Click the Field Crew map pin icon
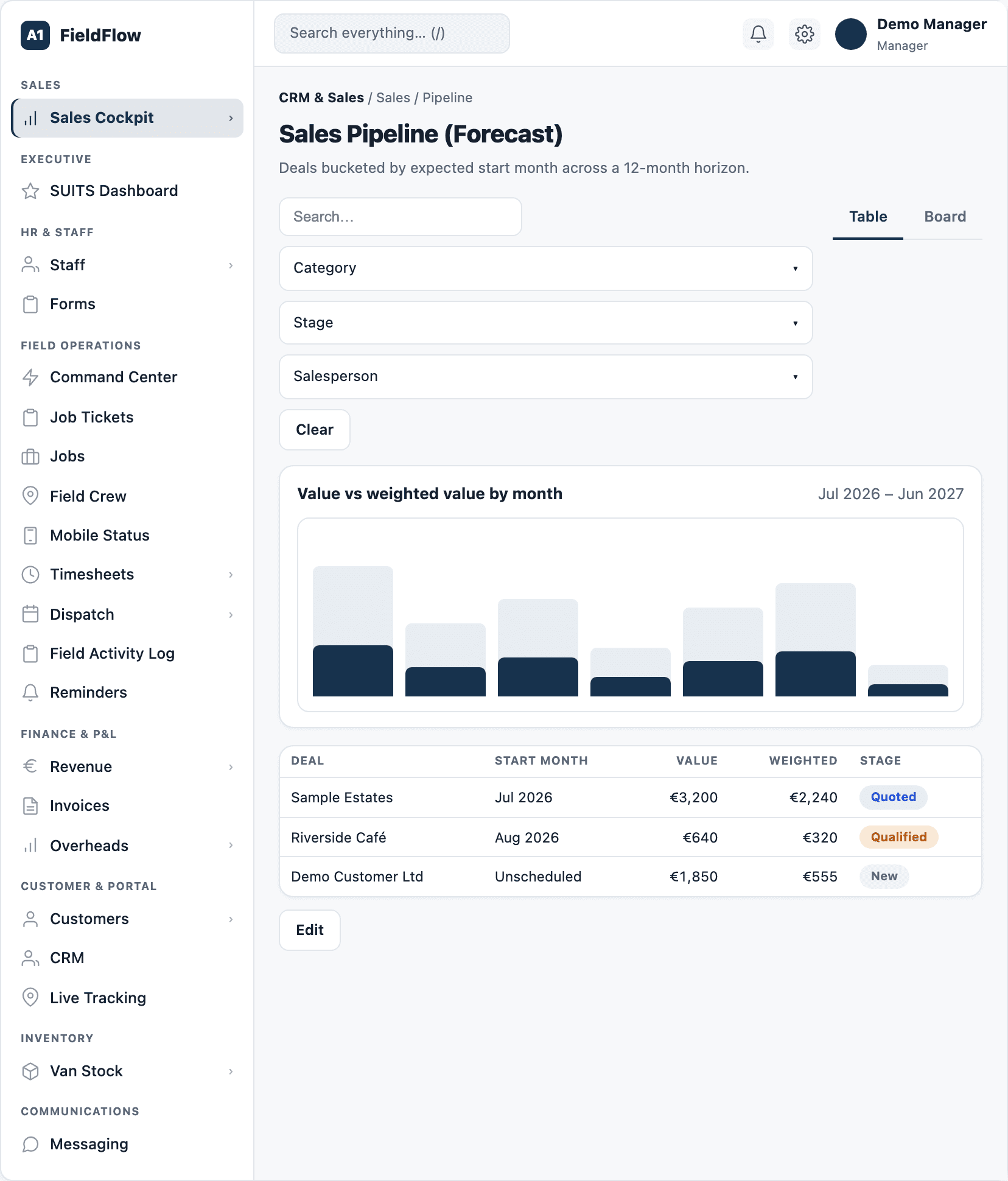Image resolution: width=1008 pixels, height=1181 pixels. (x=30, y=496)
